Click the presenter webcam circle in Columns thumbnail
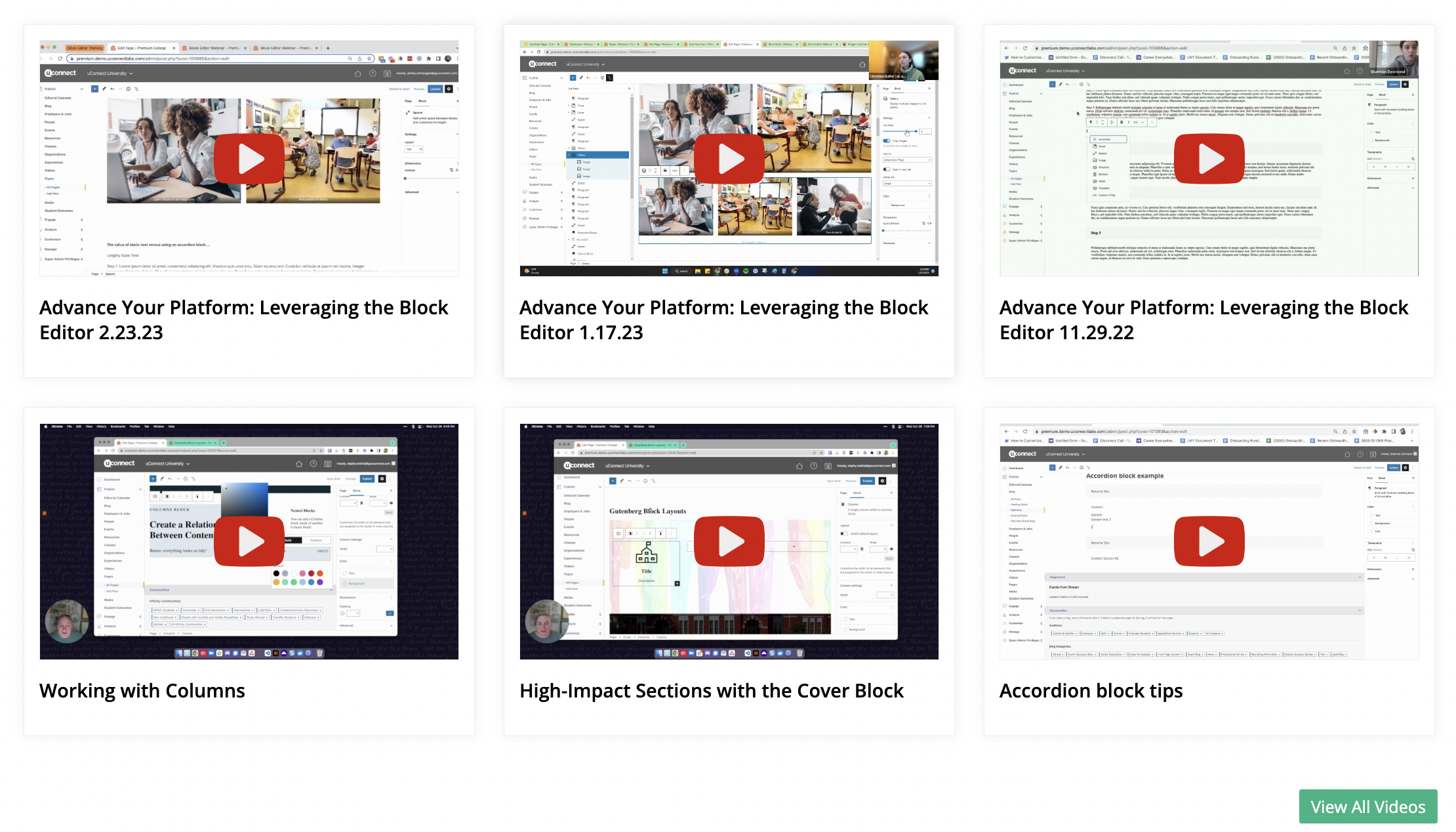The height and width of the screenshot is (832, 1456). (x=66, y=621)
